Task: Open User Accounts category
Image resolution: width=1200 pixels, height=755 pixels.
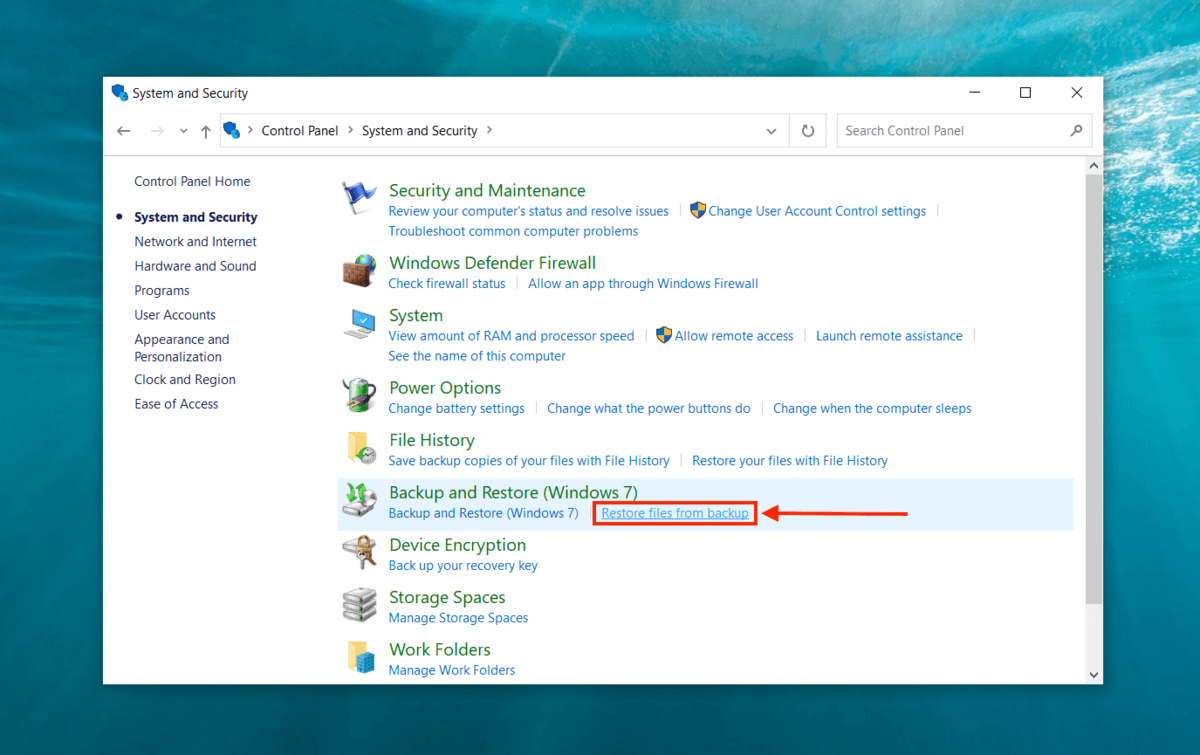Action: tap(175, 315)
